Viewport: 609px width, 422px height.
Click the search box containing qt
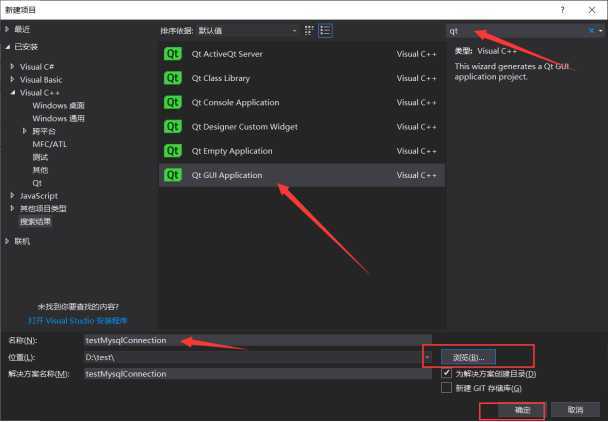pos(517,31)
